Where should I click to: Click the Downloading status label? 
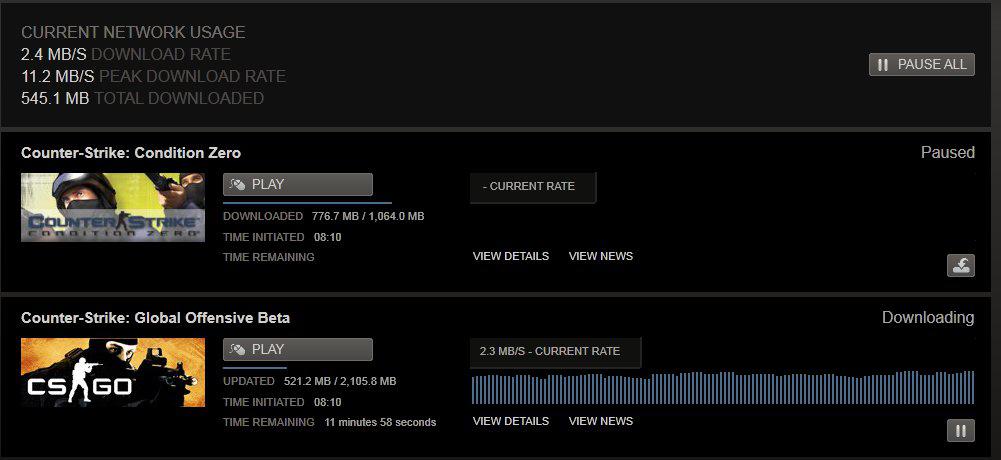(x=928, y=318)
